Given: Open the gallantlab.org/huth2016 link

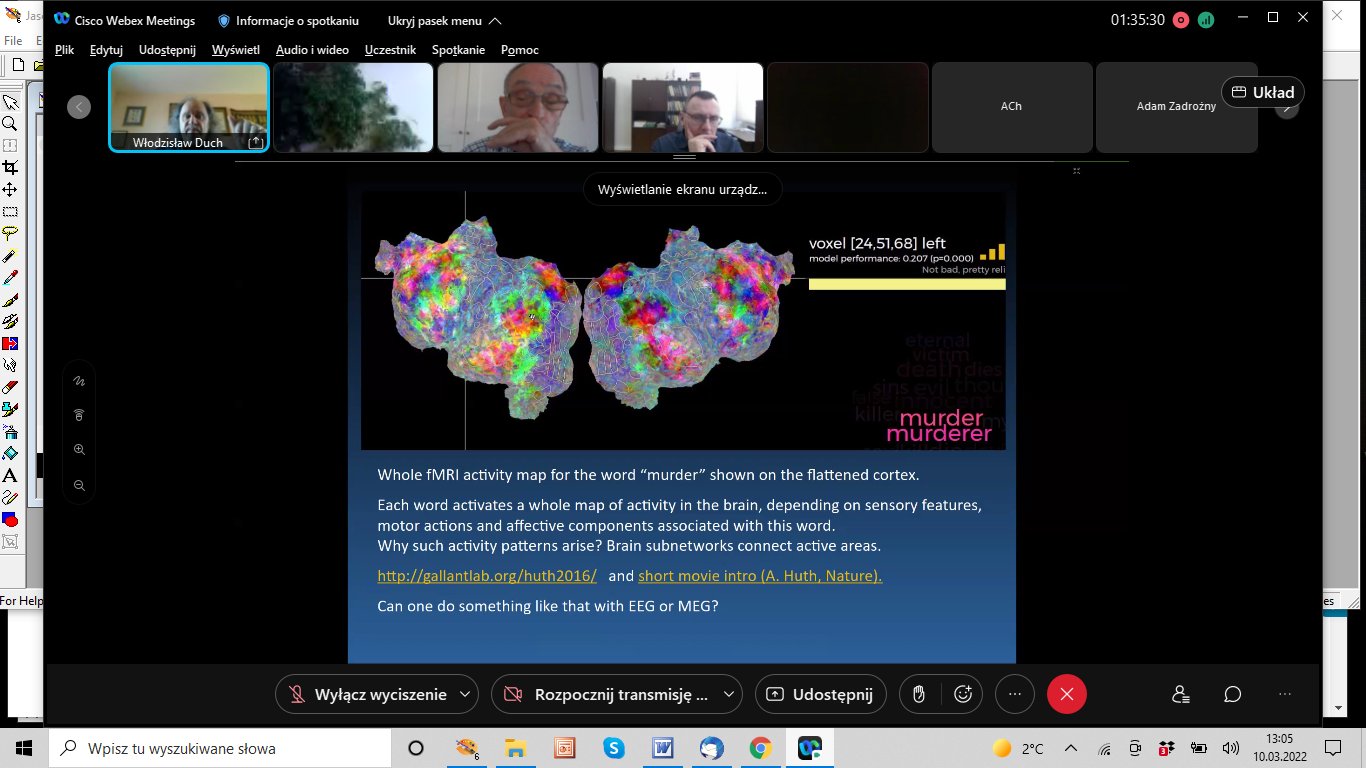Looking at the screenshot, I should click(x=487, y=576).
